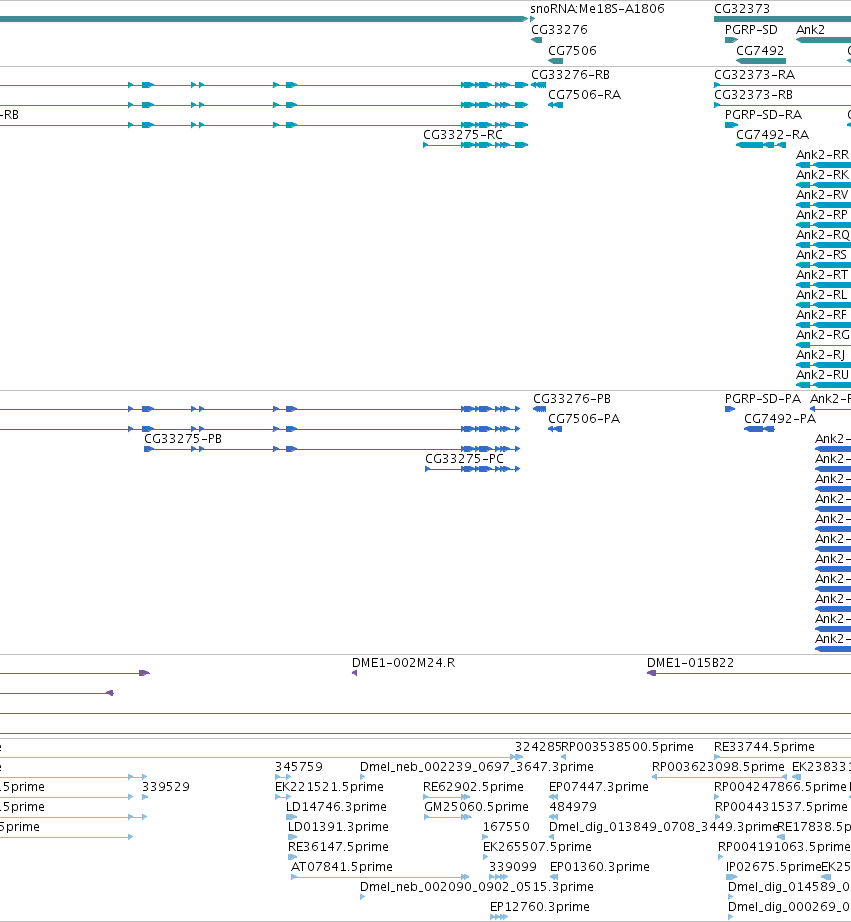
Task: Click the CG33276-RB transcript label
Action: coord(570,75)
